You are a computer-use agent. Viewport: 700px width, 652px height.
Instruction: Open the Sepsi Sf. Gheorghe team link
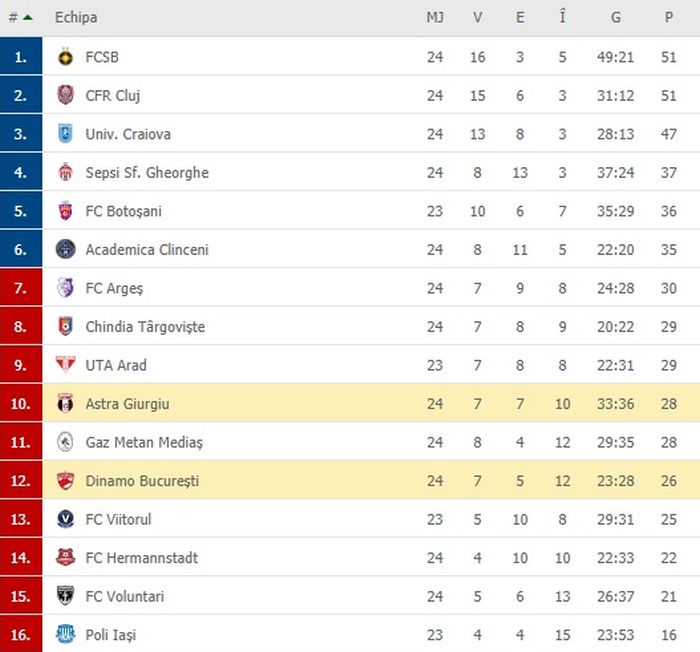[x=147, y=173]
